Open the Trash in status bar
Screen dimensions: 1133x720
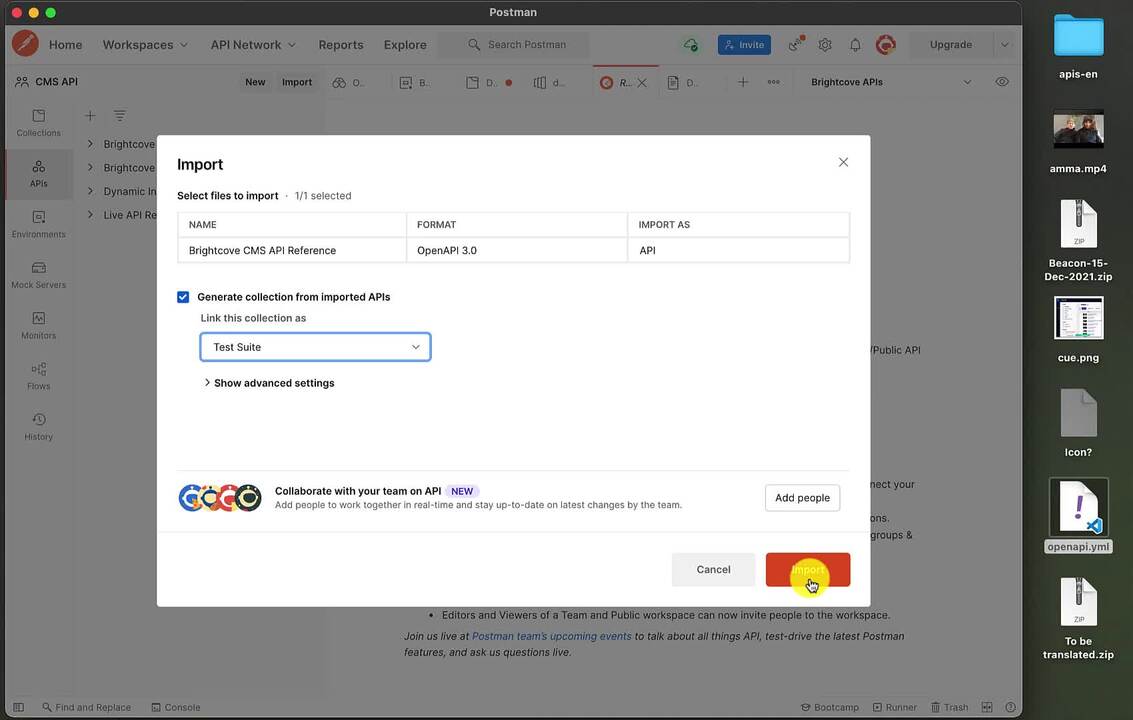tap(949, 707)
